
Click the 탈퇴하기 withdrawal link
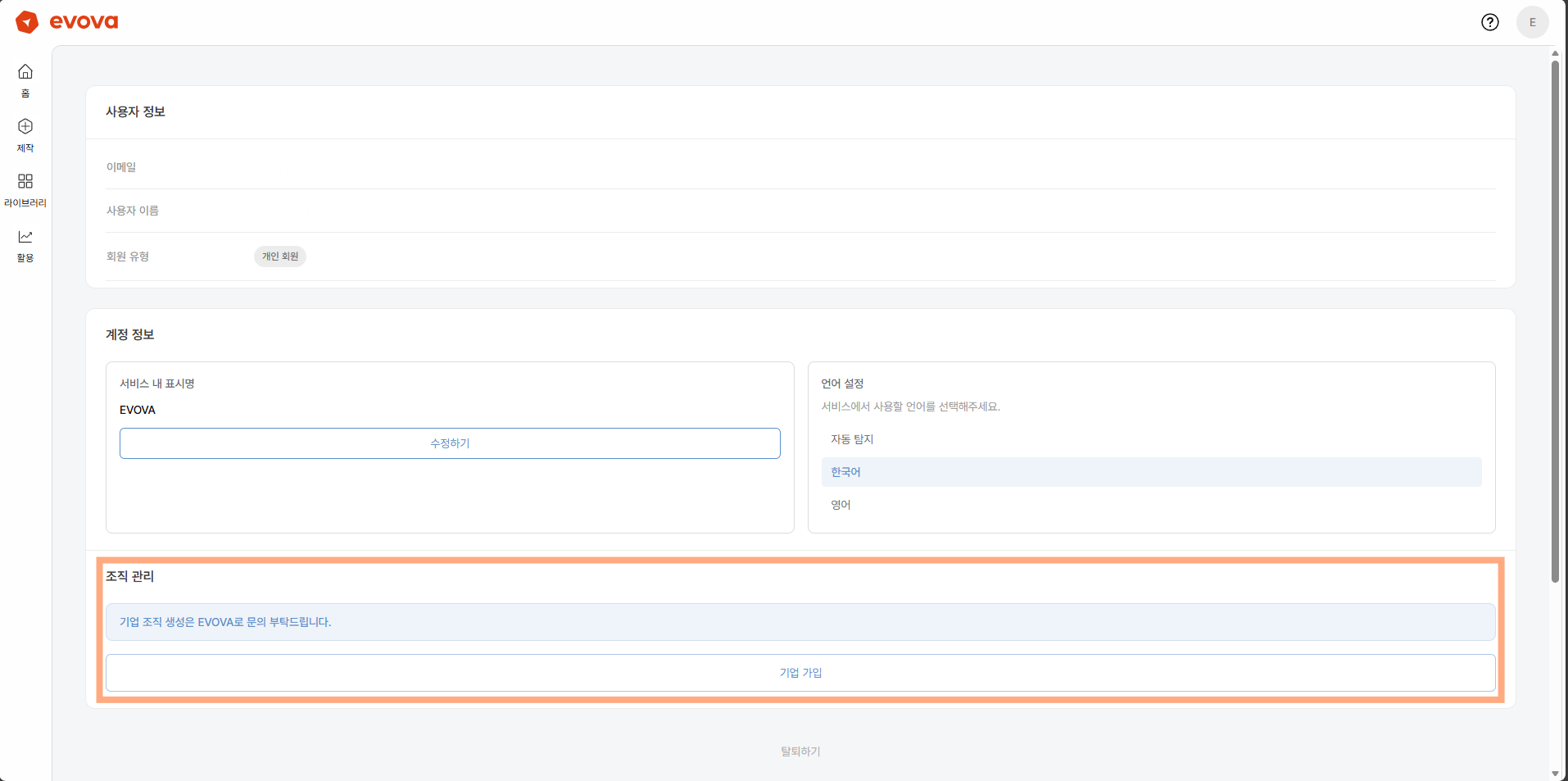(x=800, y=751)
